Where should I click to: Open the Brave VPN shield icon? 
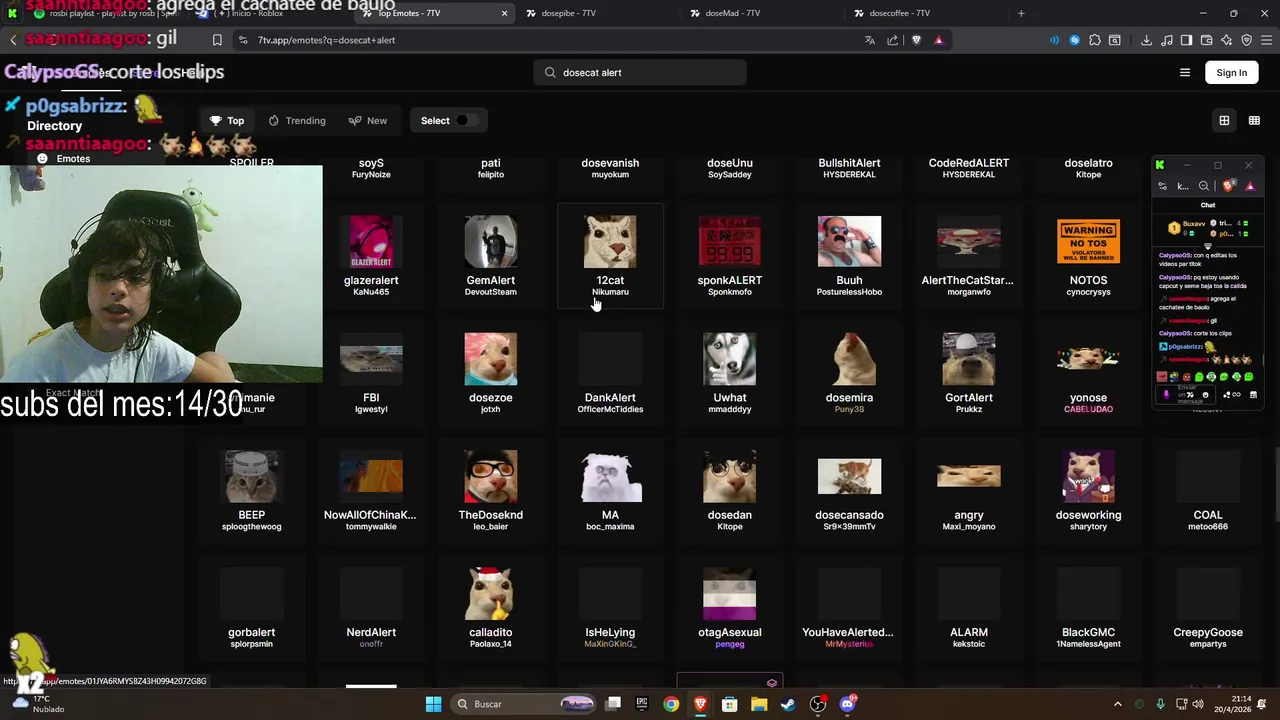pos(1246,40)
